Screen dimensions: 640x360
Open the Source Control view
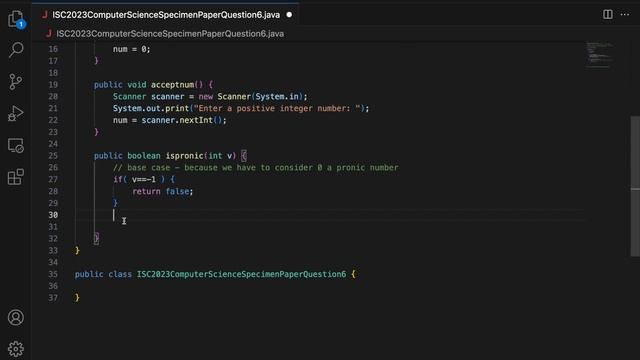pyautogui.click(x=16, y=82)
